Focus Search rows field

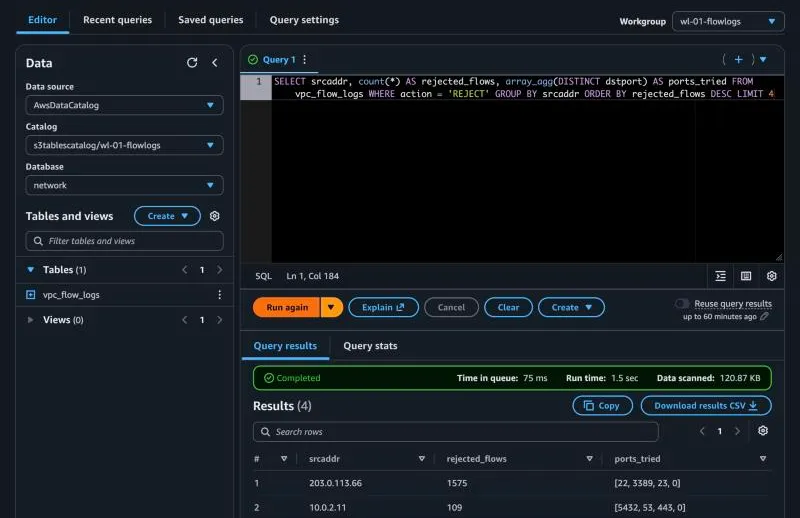tap(456, 432)
